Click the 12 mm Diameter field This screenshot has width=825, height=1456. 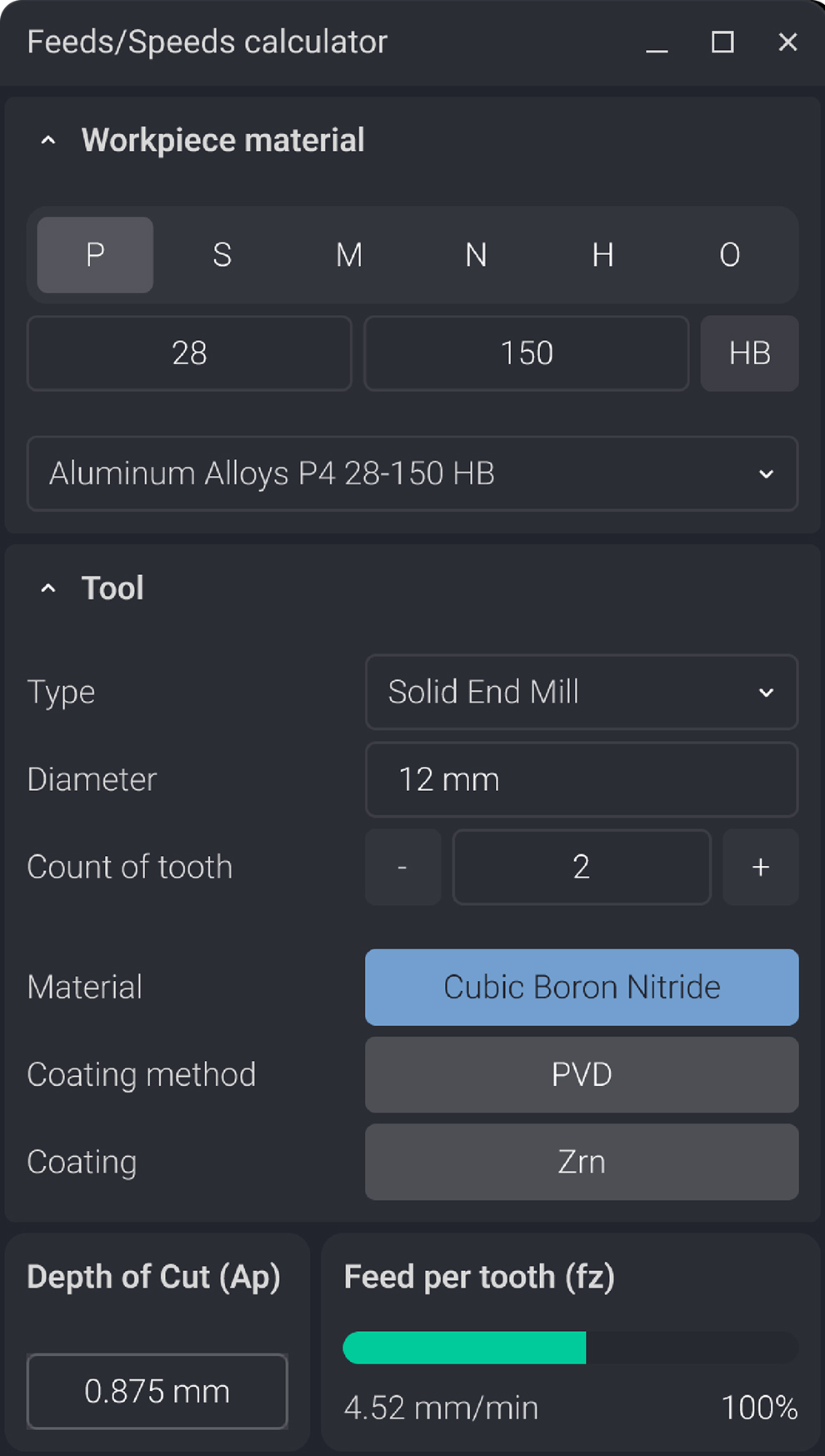click(x=581, y=779)
